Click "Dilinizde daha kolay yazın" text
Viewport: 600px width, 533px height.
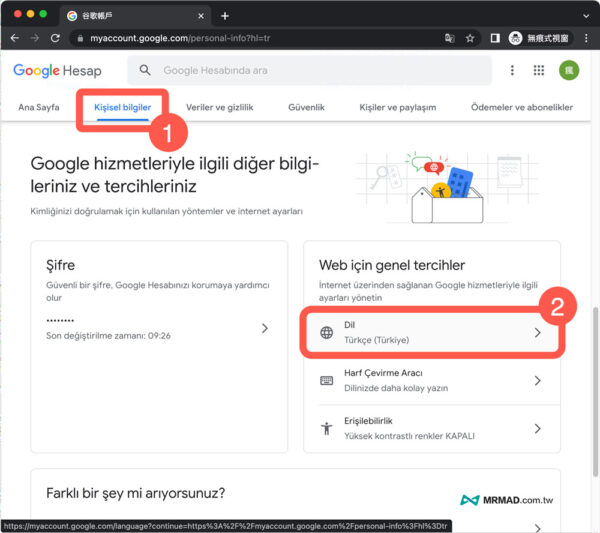click(x=396, y=388)
